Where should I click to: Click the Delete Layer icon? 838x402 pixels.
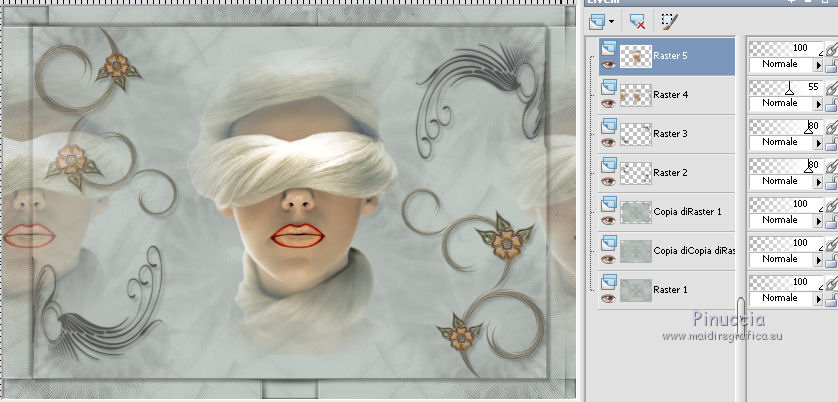tap(637, 19)
